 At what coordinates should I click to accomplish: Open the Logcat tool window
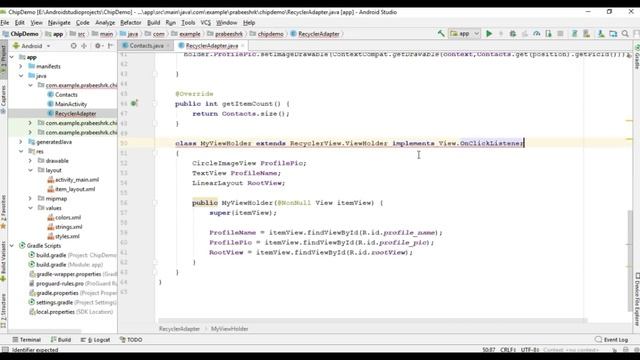[x=96, y=340]
